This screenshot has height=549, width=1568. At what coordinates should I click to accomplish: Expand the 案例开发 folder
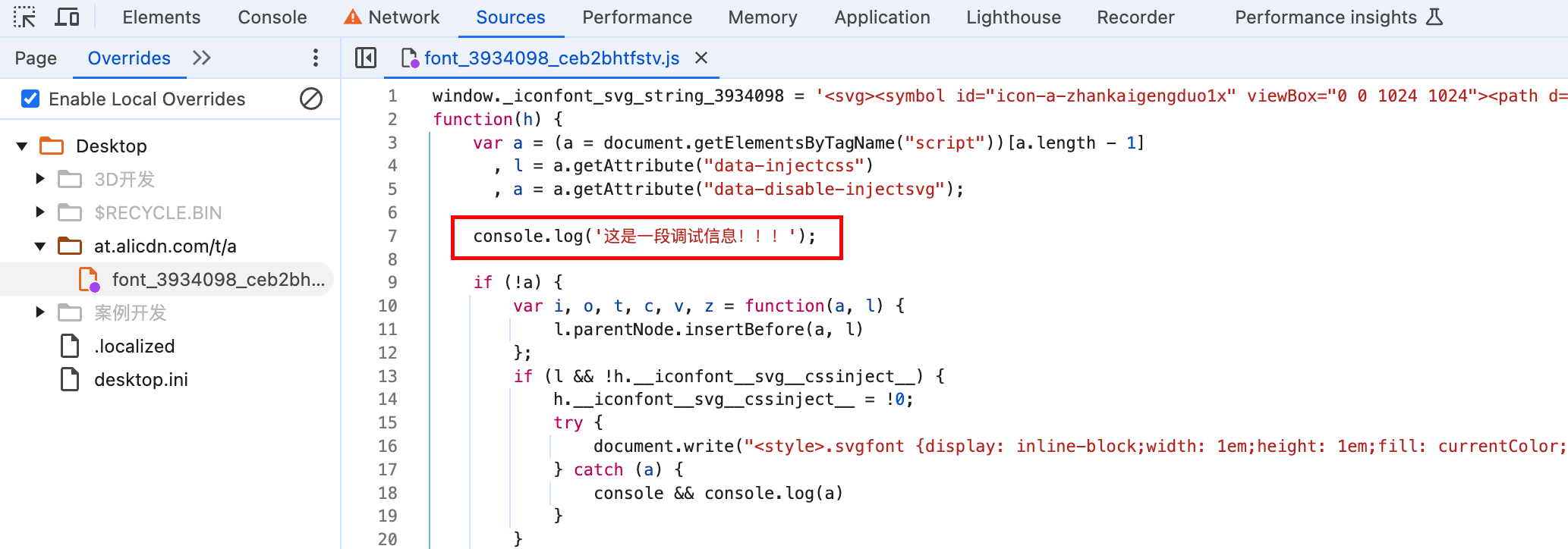(x=40, y=312)
